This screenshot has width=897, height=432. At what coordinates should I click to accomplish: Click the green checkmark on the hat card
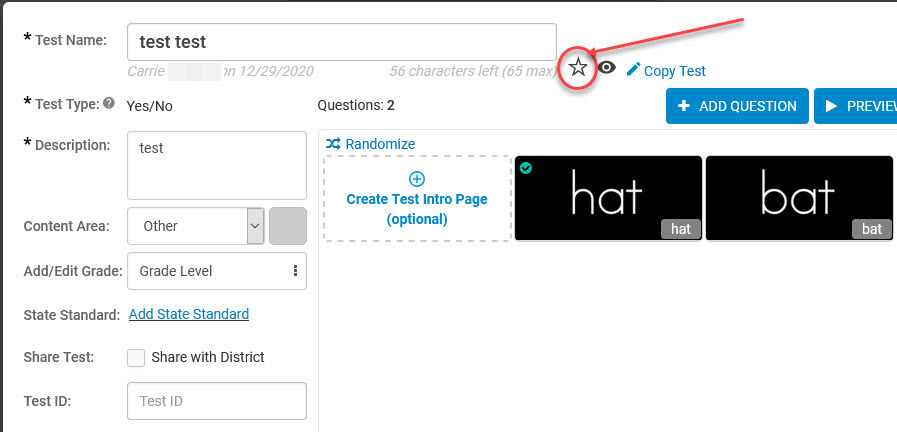[x=526, y=168]
